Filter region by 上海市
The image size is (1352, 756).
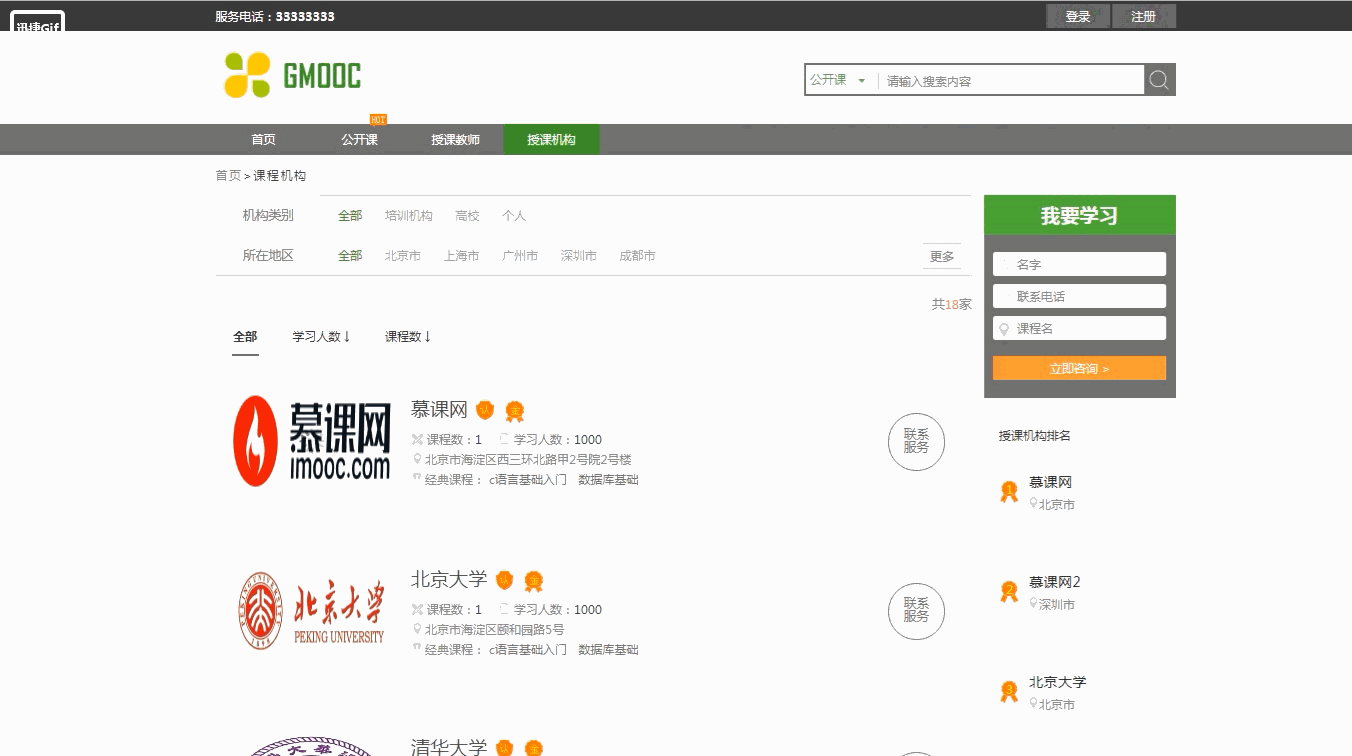pyautogui.click(x=462, y=256)
